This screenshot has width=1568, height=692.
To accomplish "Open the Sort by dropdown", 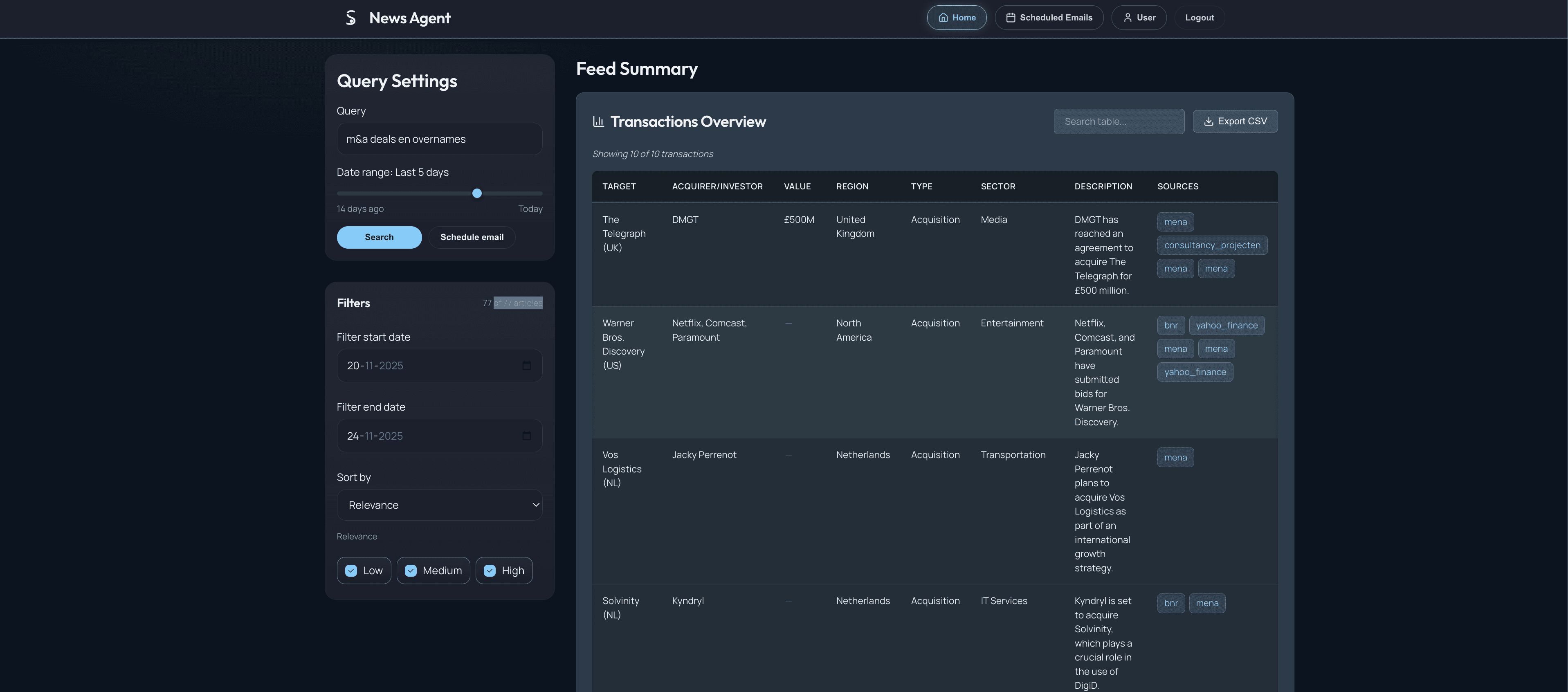I will (440, 505).
